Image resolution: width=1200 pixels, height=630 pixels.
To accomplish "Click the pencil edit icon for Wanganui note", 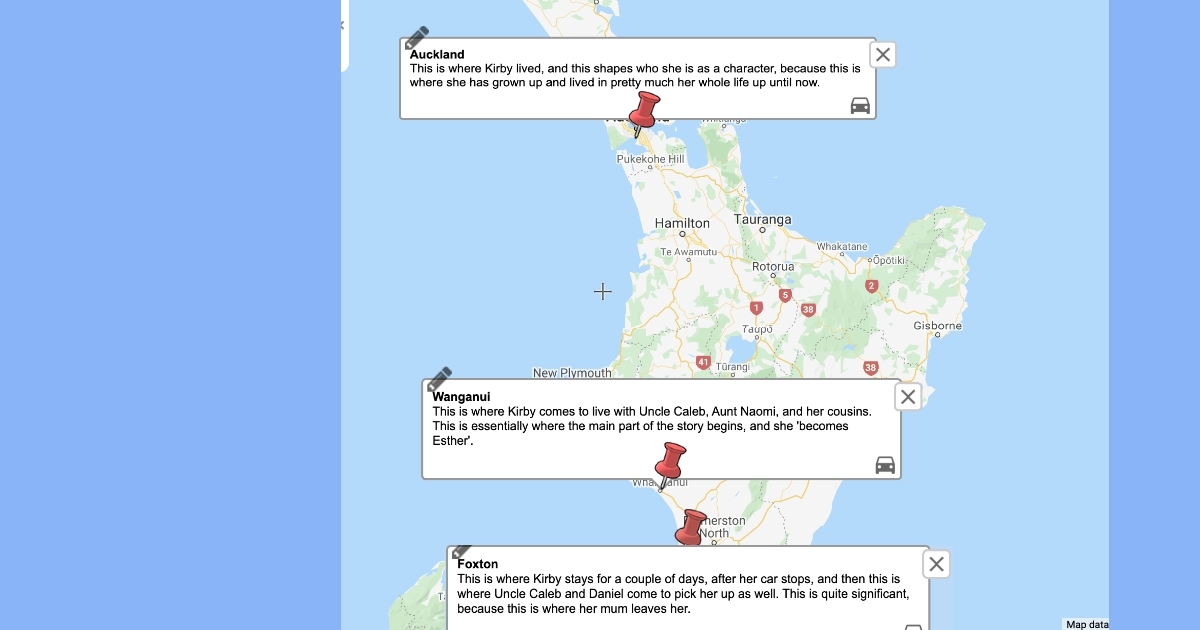I will click(x=440, y=379).
